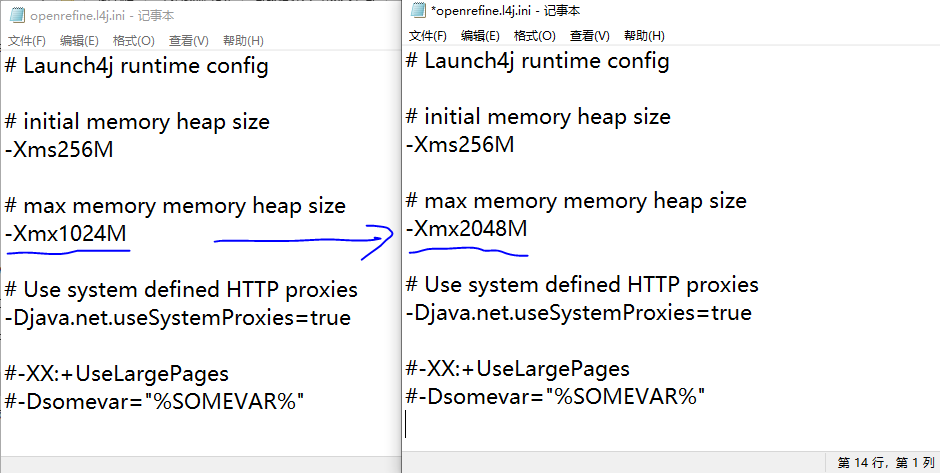Click "# initial memory heap size" in the right window
Image resolution: width=940 pixels, height=473 pixels.
[x=538, y=117]
